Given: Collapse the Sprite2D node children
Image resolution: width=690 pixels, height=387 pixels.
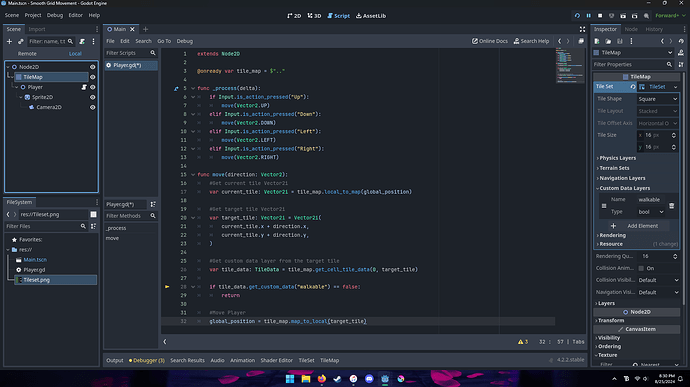Looking at the screenshot, I should (21, 97).
